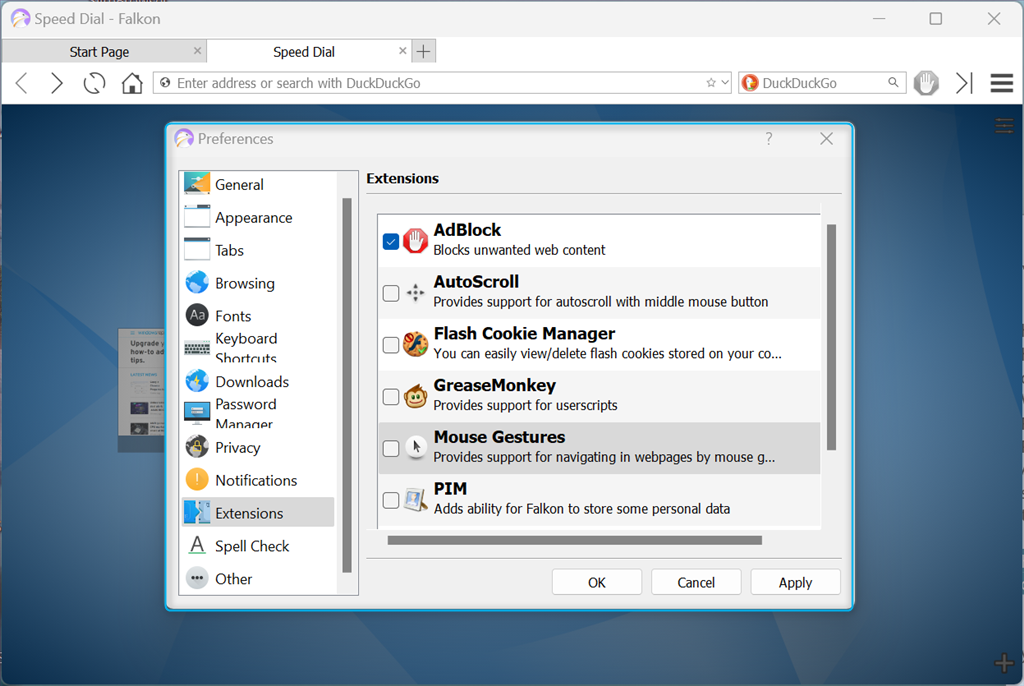This screenshot has width=1024, height=686.
Task: Select Extensions preferences section
Action: point(258,513)
